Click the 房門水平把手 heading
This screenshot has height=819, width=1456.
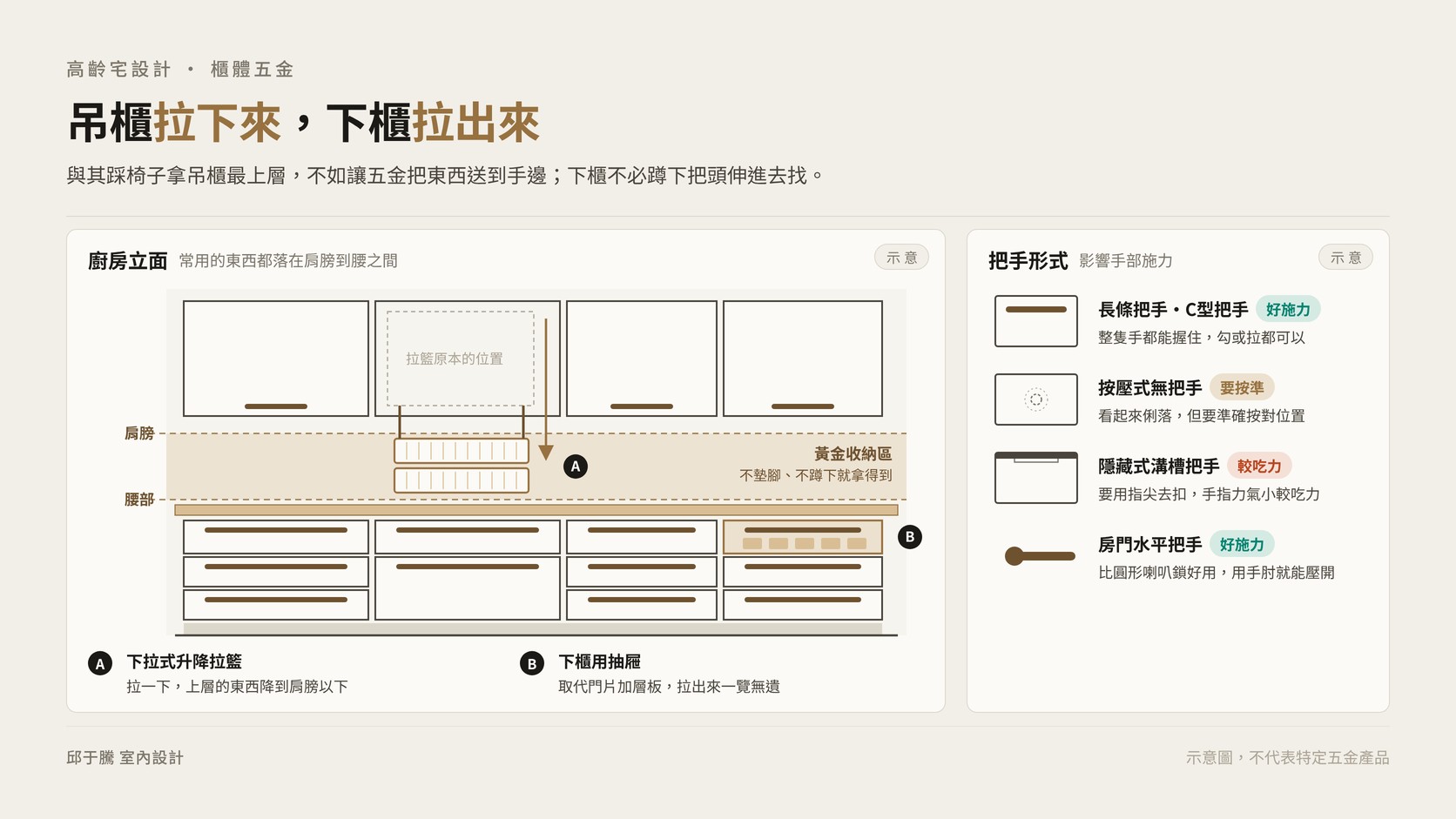pos(1149,545)
